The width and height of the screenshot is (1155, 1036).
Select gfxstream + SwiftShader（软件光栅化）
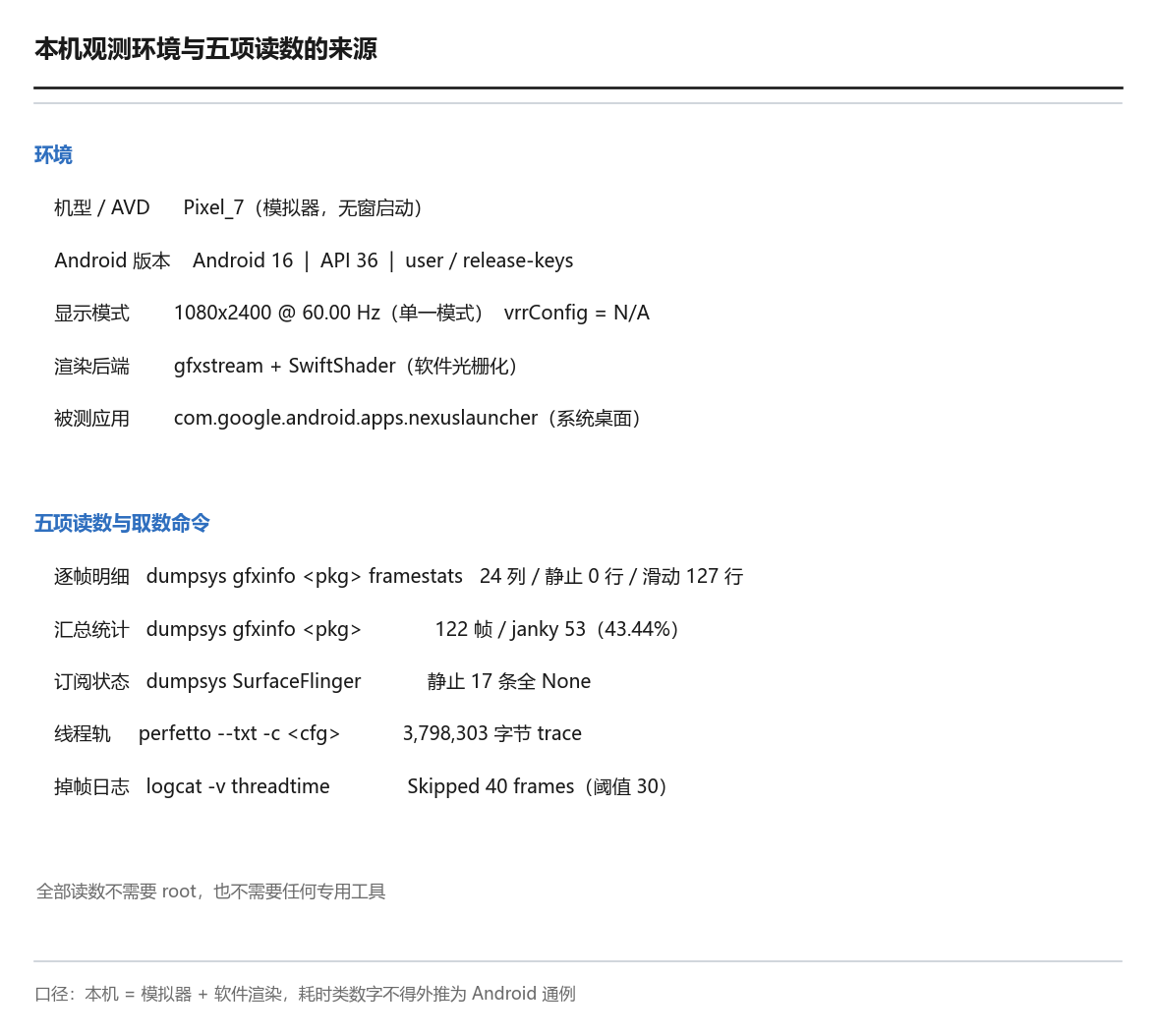(x=348, y=366)
